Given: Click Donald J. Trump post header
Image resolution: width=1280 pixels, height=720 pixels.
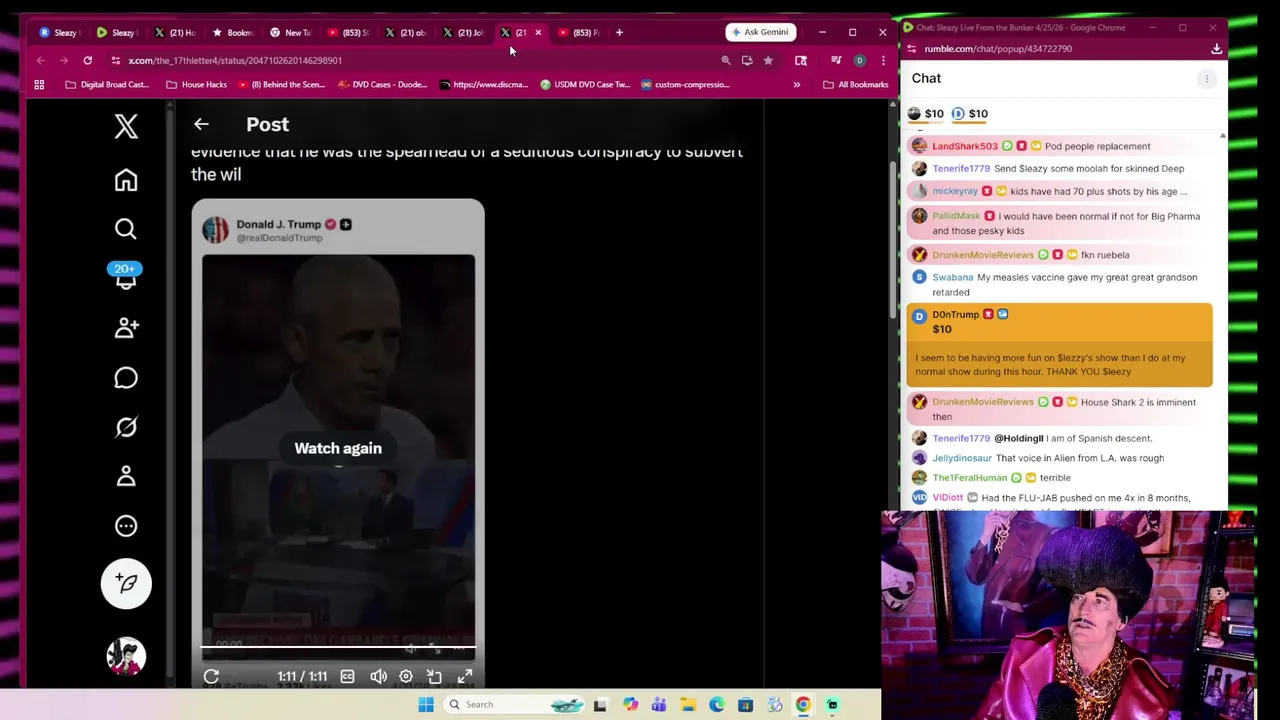Looking at the screenshot, I should tap(279, 230).
